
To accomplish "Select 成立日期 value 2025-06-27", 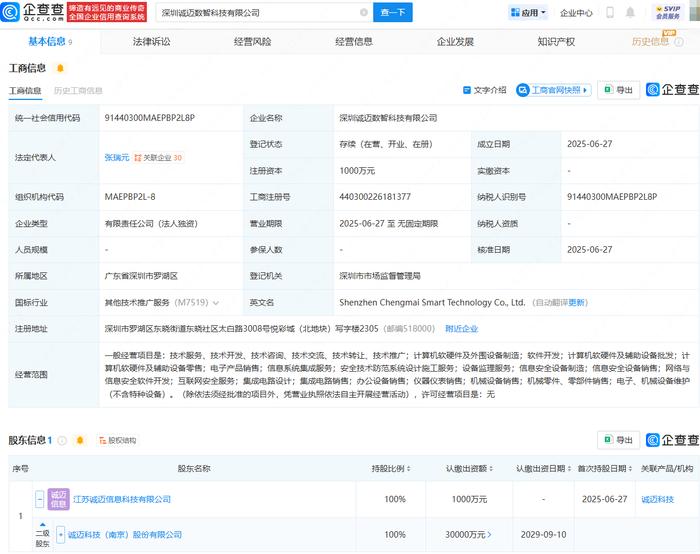I will [589, 144].
